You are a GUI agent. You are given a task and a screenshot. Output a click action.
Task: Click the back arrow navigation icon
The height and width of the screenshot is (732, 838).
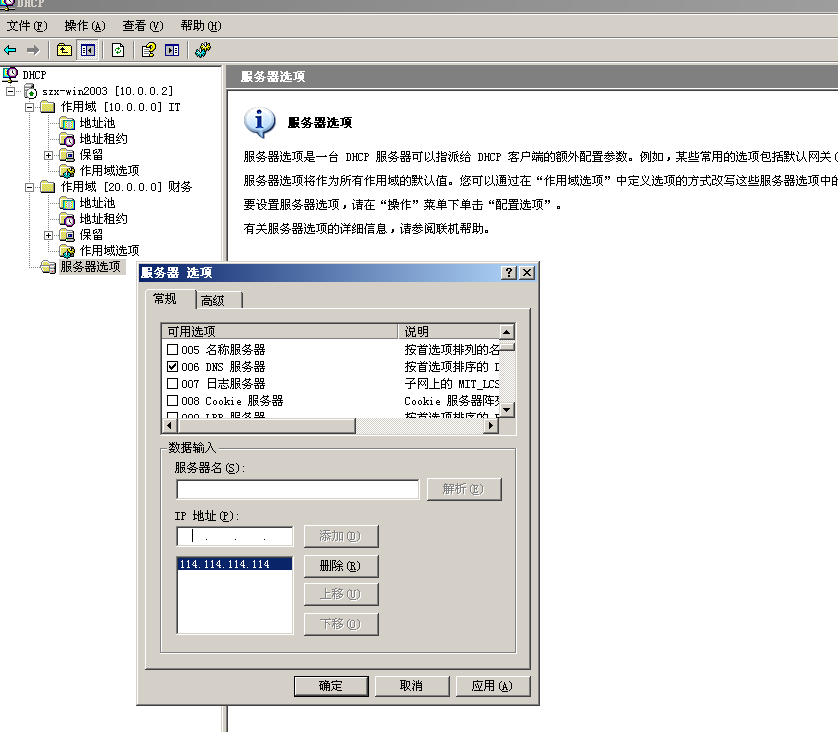9,50
